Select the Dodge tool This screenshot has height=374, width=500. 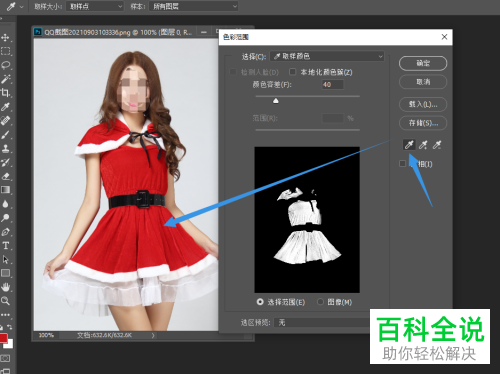[x=5, y=218]
